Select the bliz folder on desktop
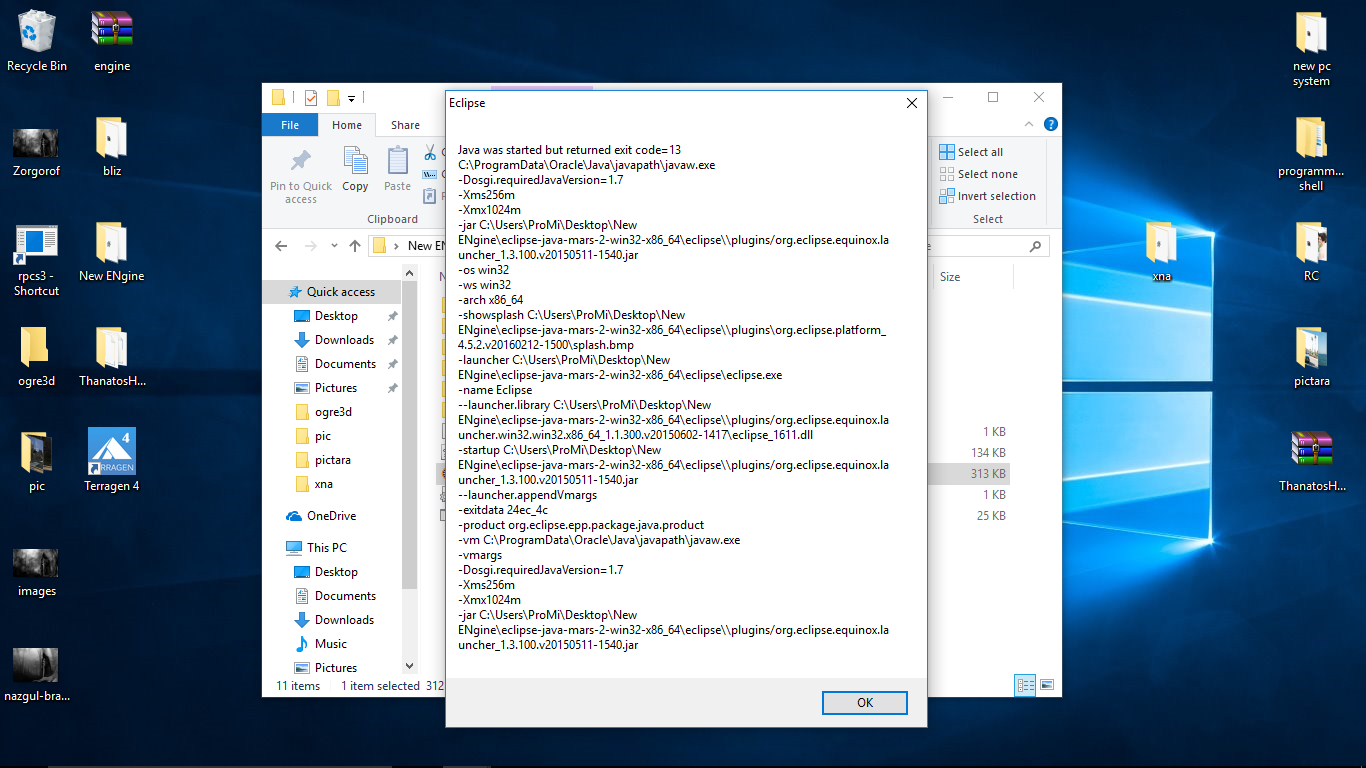1366x768 pixels. pos(112,146)
